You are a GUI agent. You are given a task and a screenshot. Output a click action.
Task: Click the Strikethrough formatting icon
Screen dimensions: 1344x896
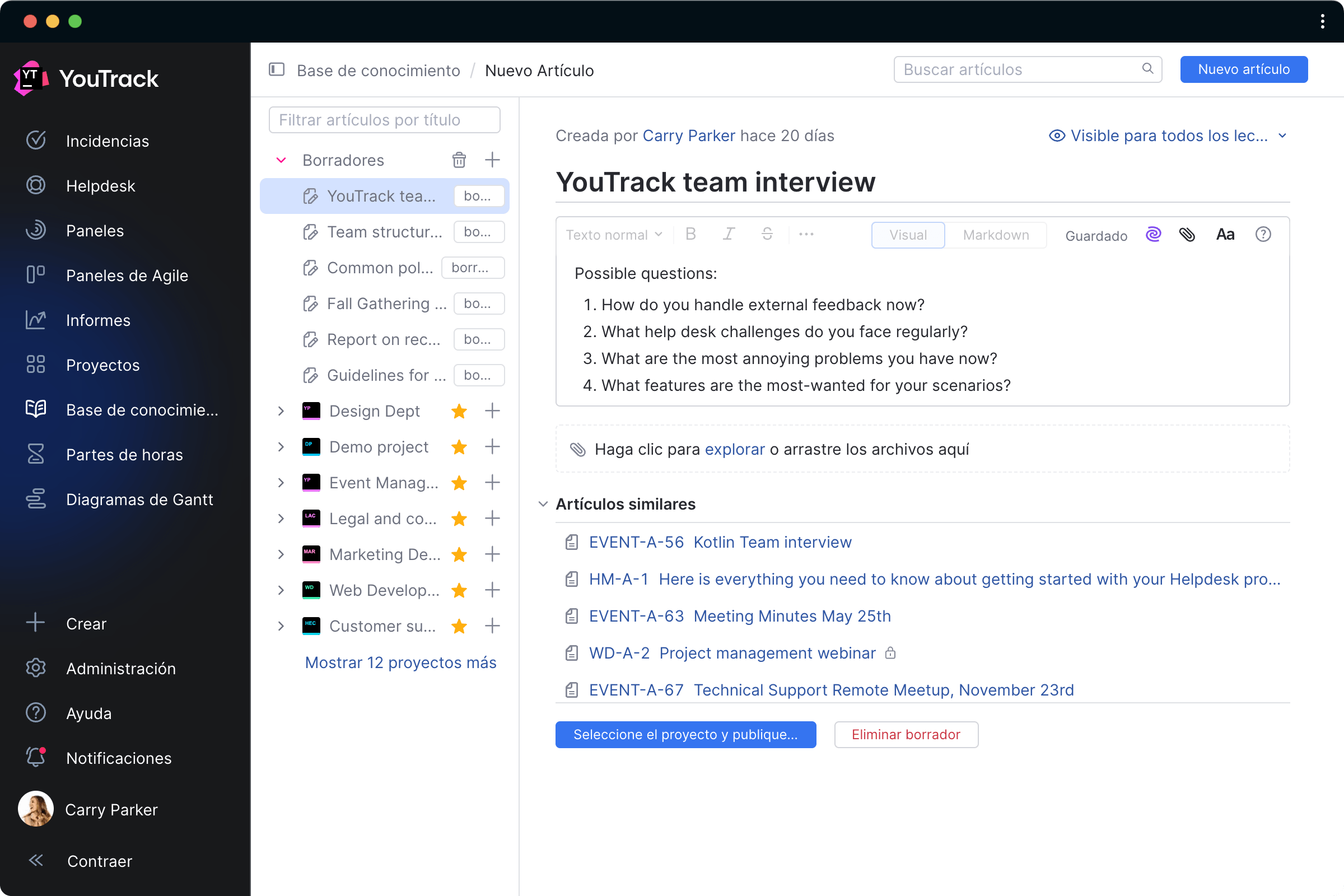(x=765, y=233)
